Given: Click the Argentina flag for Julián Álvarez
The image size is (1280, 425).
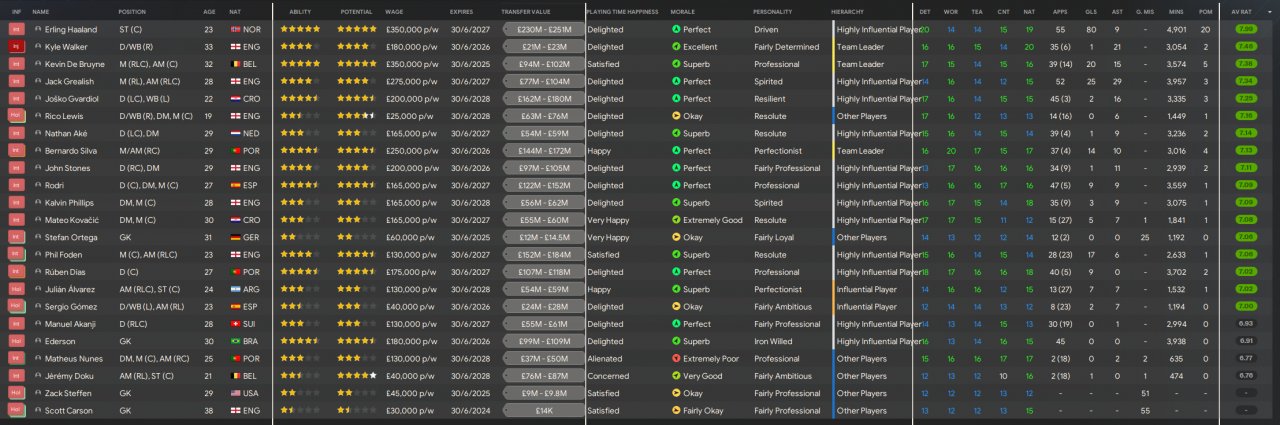Looking at the screenshot, I should pyautogui.click(x=234, y=289).
